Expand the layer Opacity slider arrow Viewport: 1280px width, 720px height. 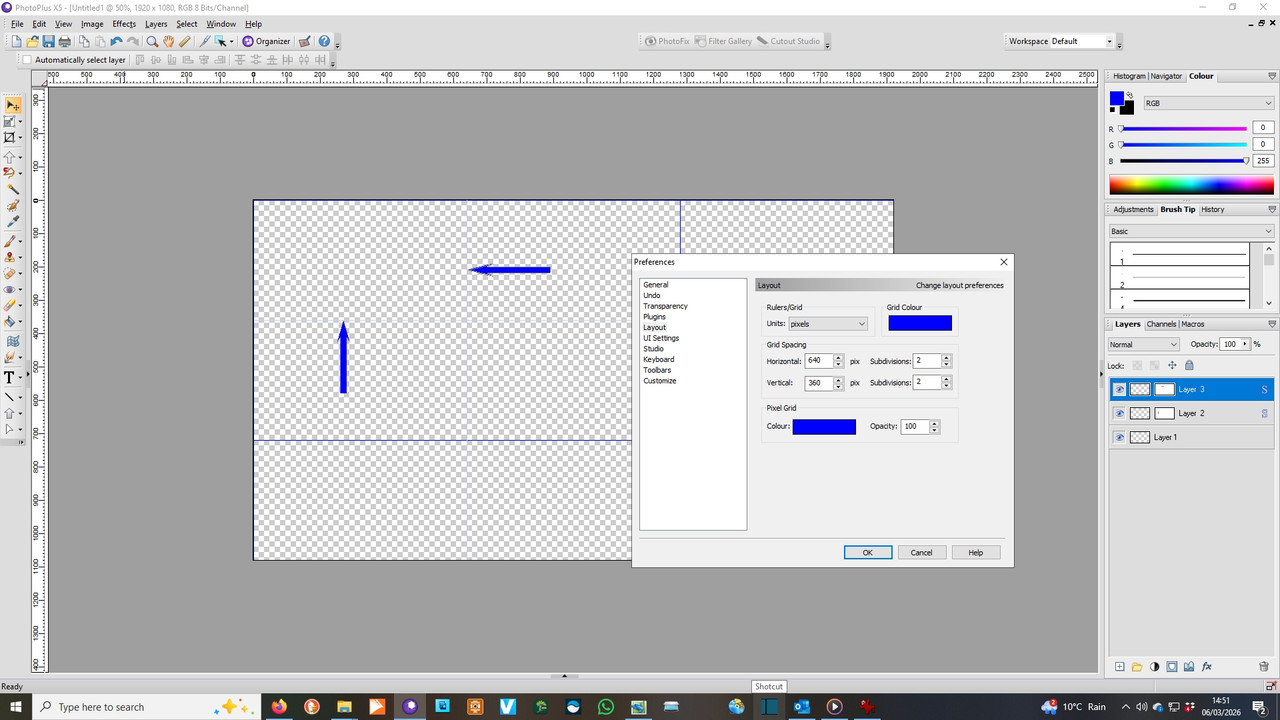coord(1245,344)
